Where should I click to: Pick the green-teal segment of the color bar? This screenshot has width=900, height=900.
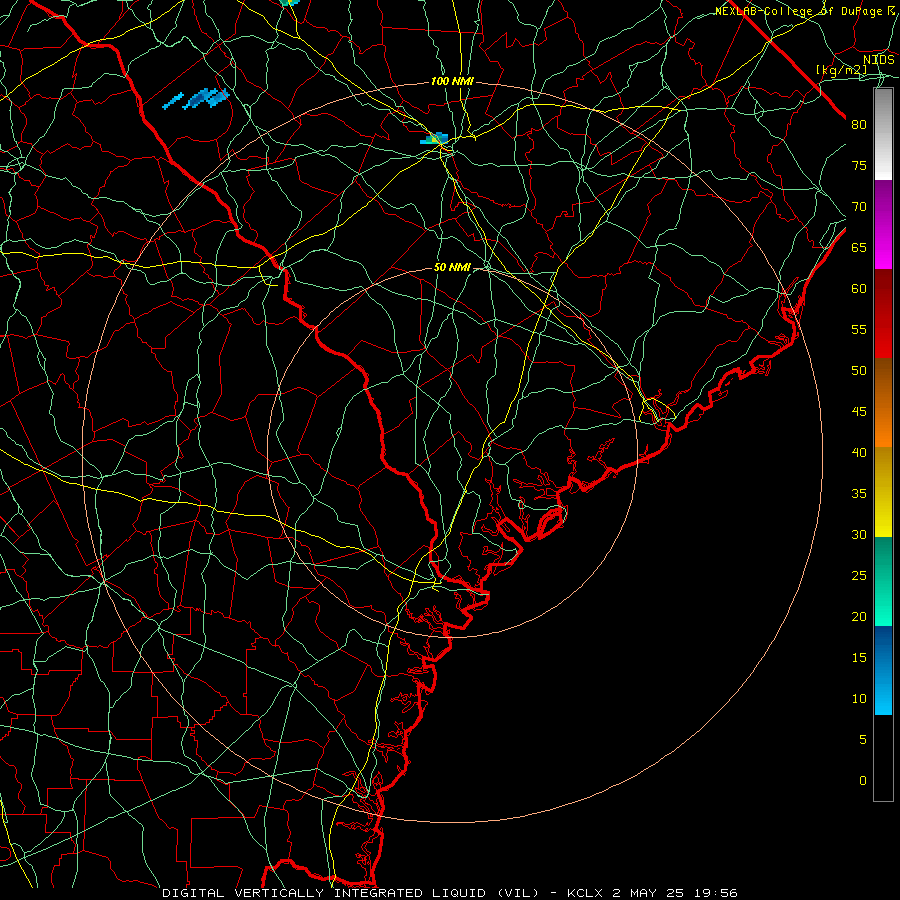click(883, 581)
